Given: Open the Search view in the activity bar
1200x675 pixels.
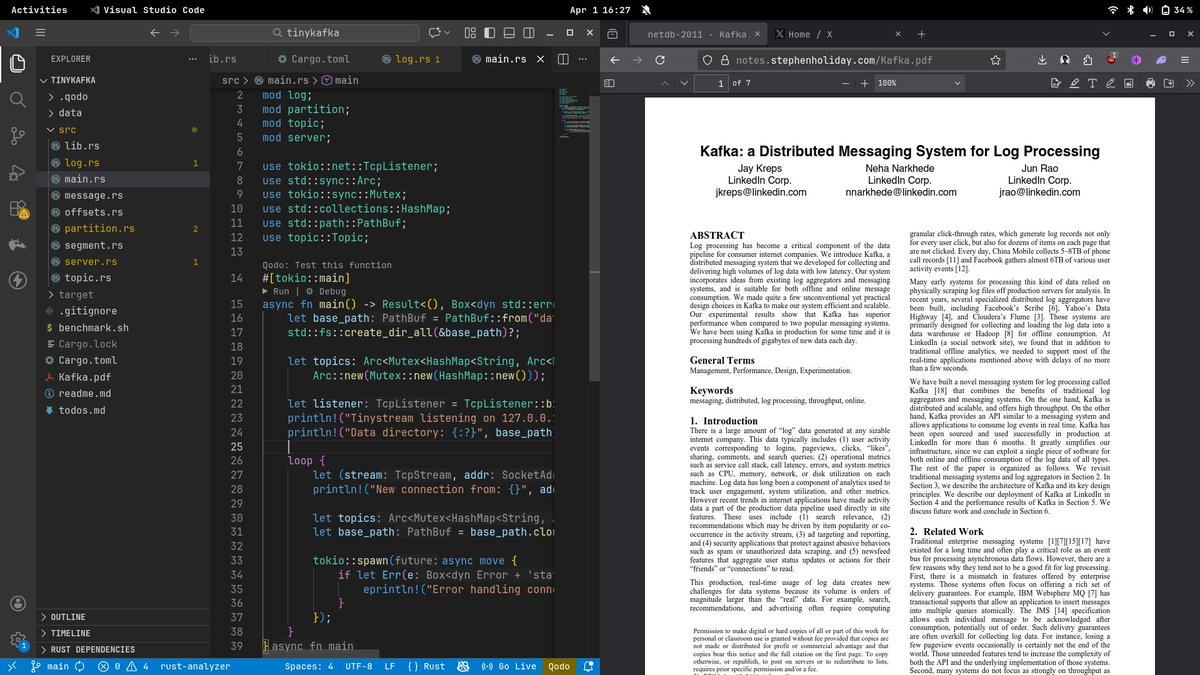Looking at the screenshot, I should coord(17,100).
